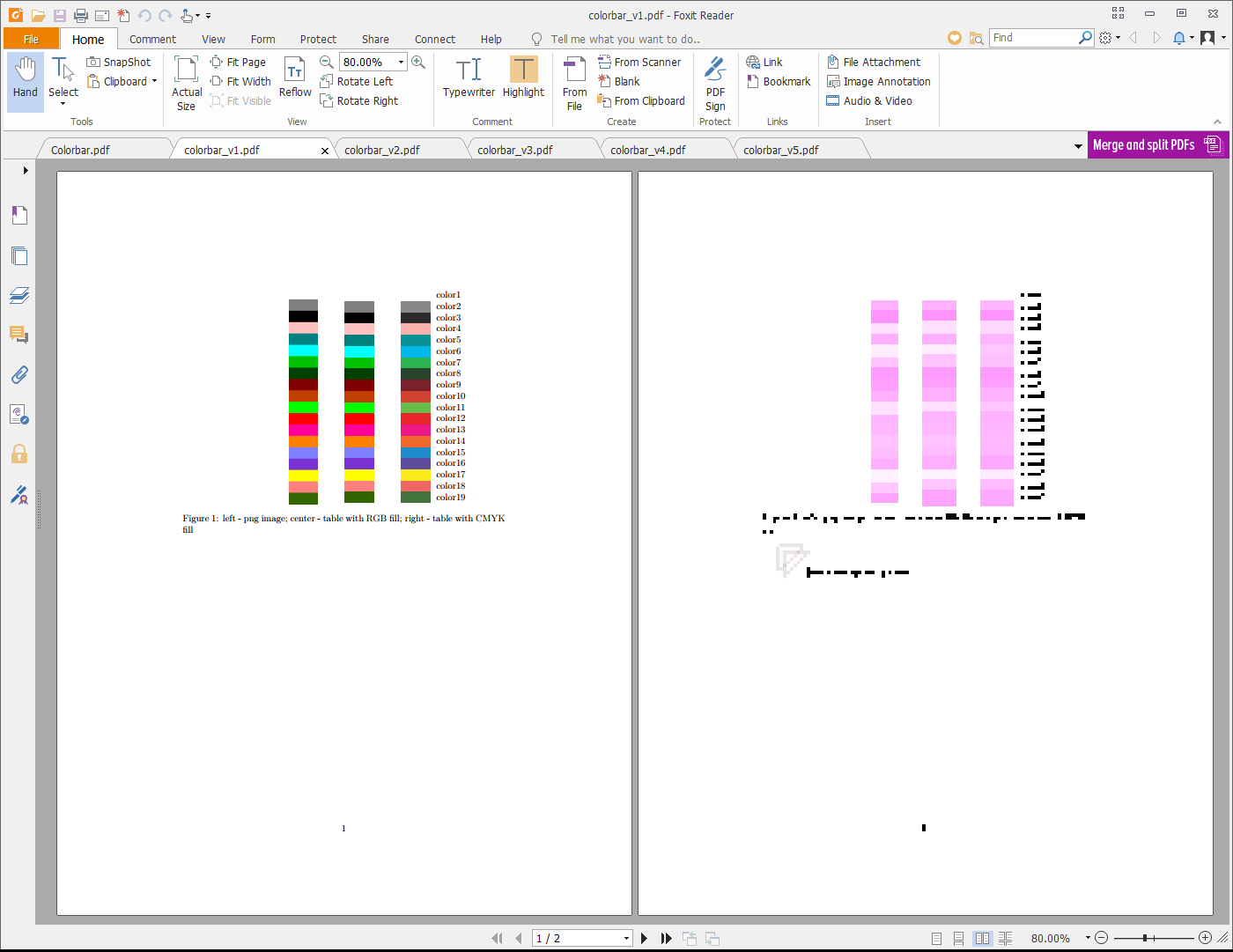The height and width of the screenshot is (952, 1233).
Task: Click the Find search field
Action: (x=1033, y=38)
